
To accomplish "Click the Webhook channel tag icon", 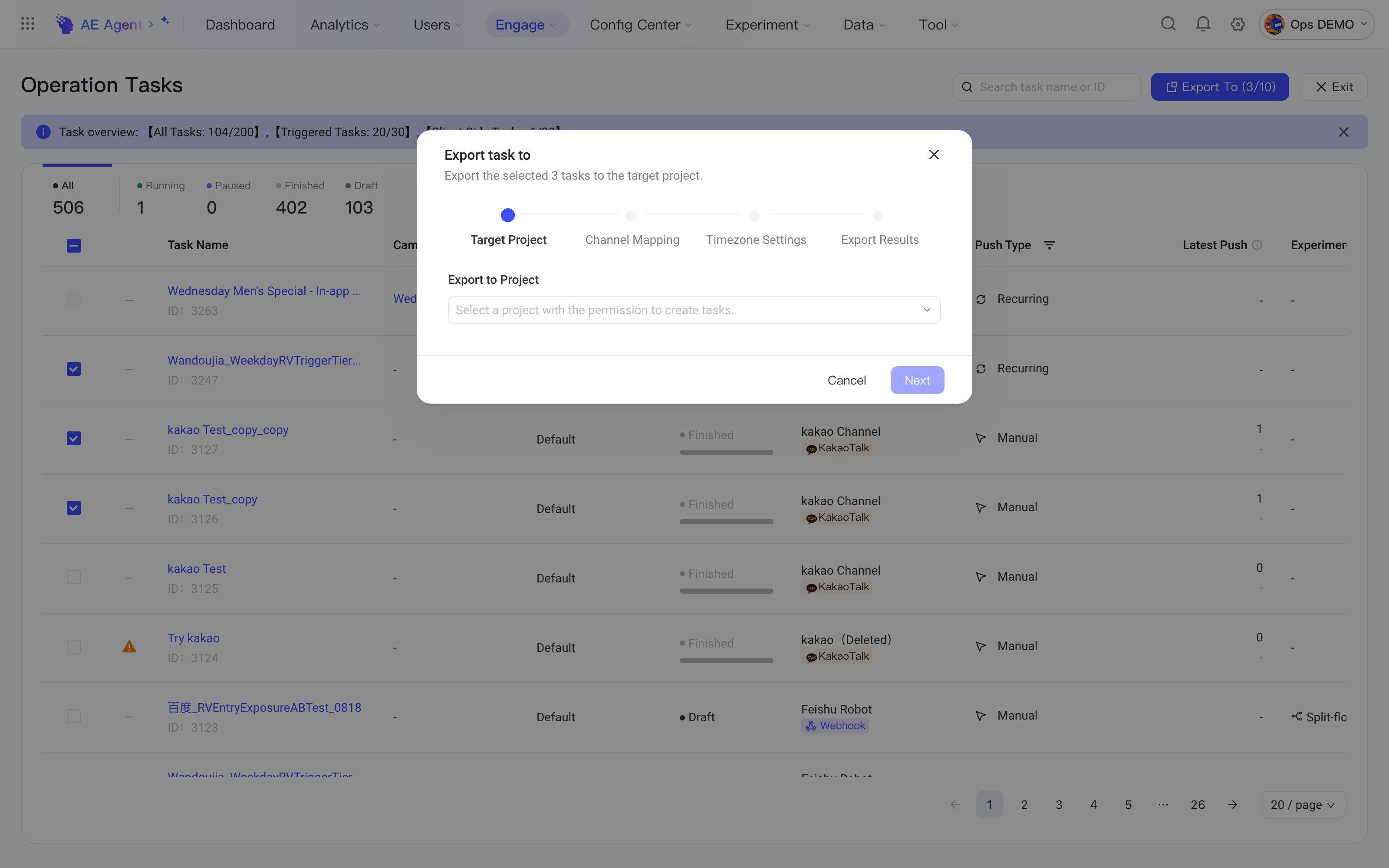I will [x=810, y=726].
